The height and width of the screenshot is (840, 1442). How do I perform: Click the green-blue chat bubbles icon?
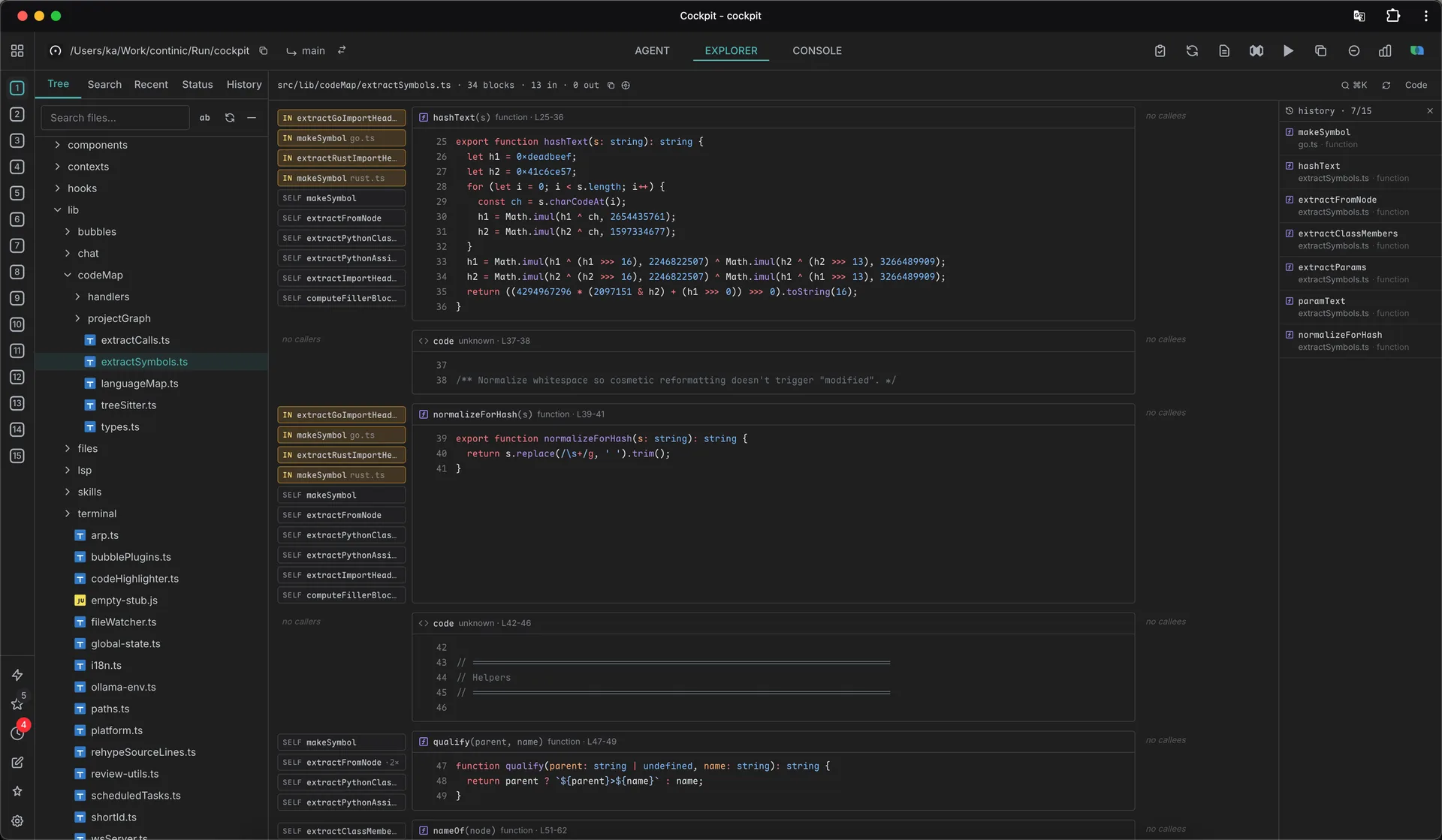[1417, 50]
